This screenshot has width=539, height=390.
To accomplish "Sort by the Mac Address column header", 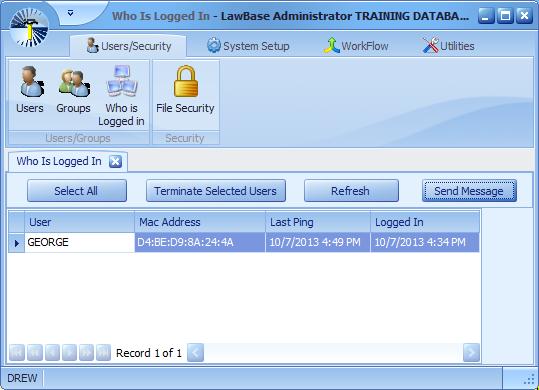I will (200, 222).
